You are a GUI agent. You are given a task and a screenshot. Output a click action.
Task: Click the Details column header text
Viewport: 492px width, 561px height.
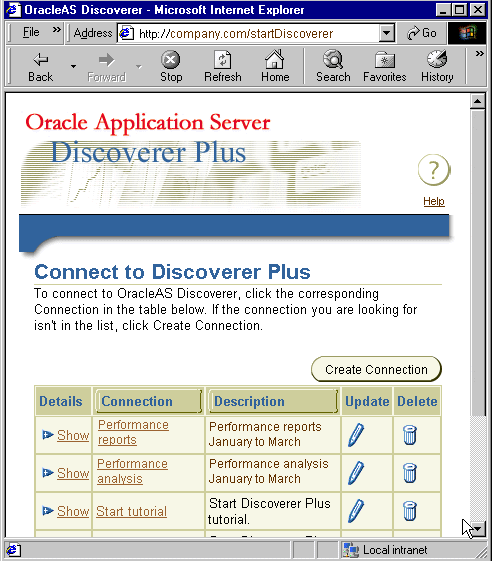pos(61,401)
